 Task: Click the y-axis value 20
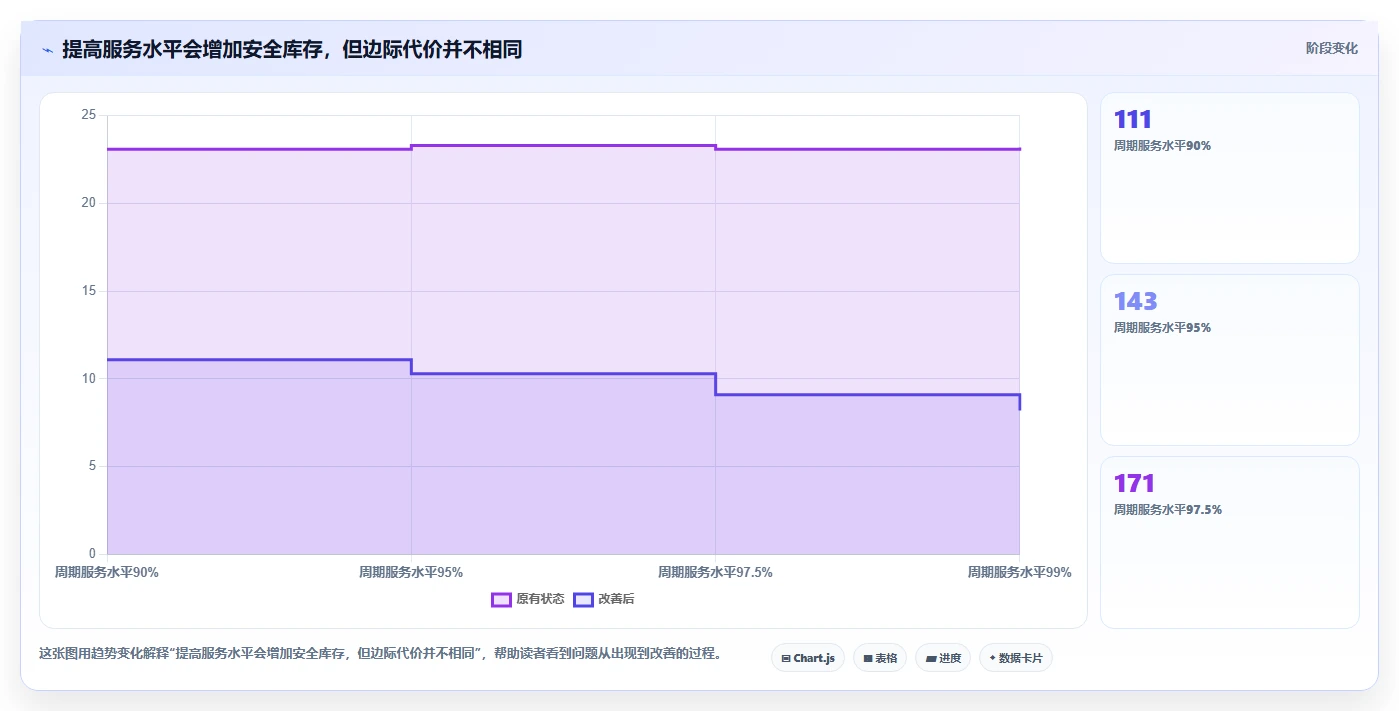click(x=89, y=203)
